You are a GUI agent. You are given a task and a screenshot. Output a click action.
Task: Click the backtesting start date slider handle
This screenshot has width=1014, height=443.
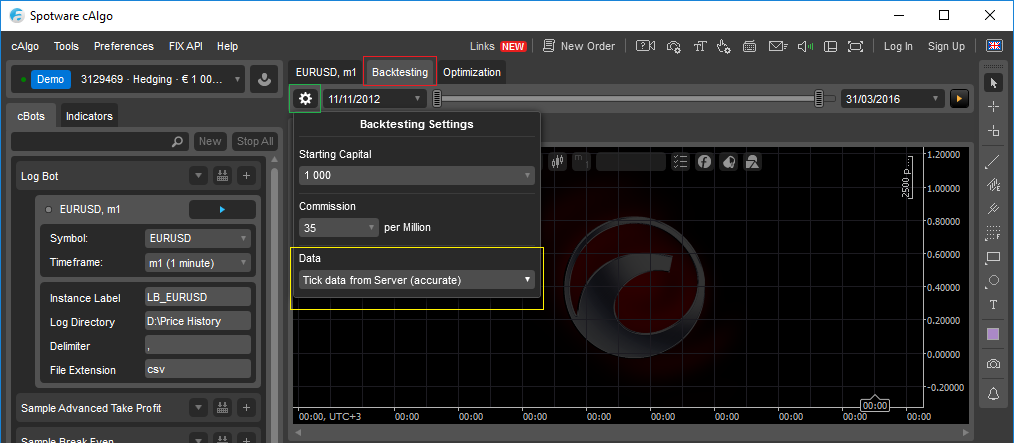[x=437, y=98]
